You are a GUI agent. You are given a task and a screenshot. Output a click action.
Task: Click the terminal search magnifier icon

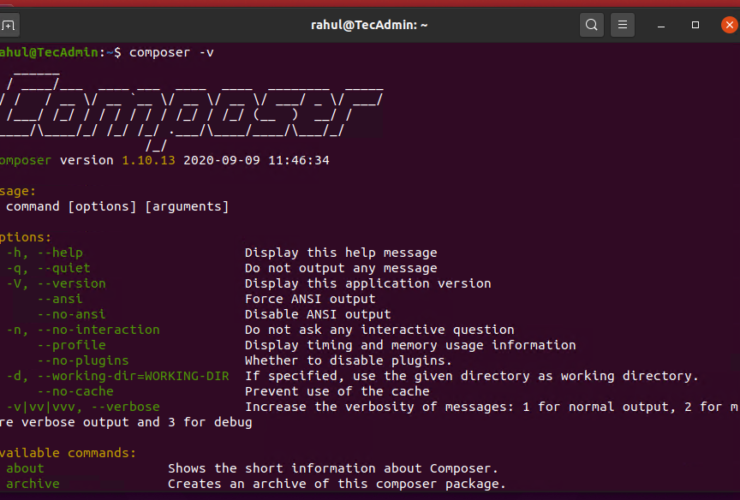point(592,25)
